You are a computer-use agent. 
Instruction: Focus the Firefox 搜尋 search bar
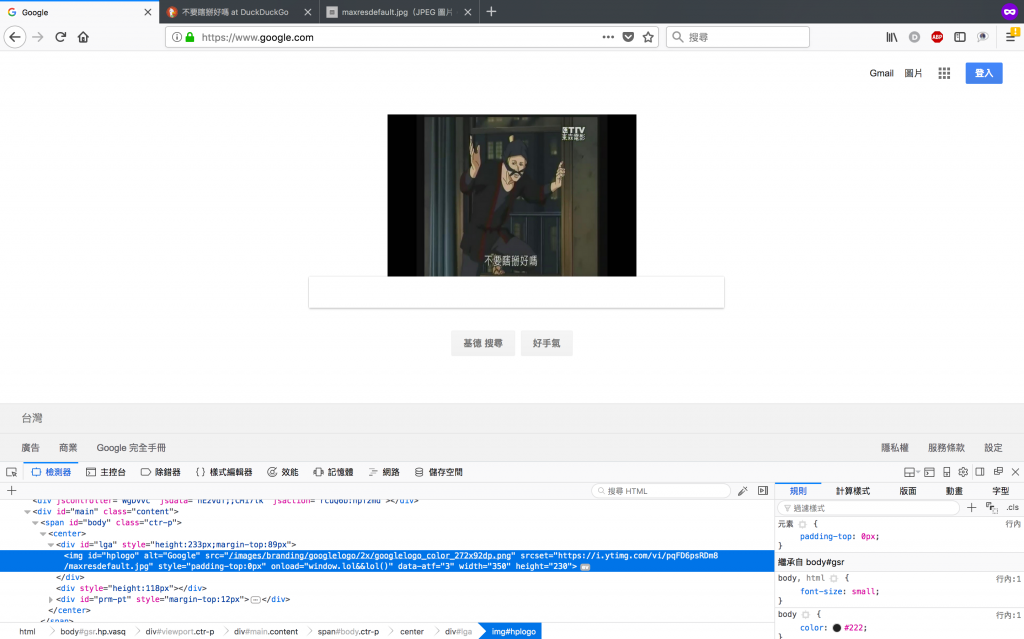738,37
